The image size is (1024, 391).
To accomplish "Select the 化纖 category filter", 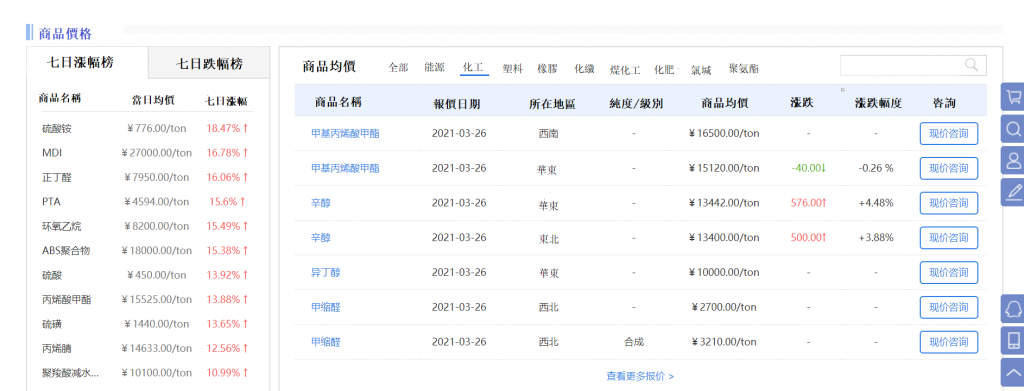I will point(584,68).
